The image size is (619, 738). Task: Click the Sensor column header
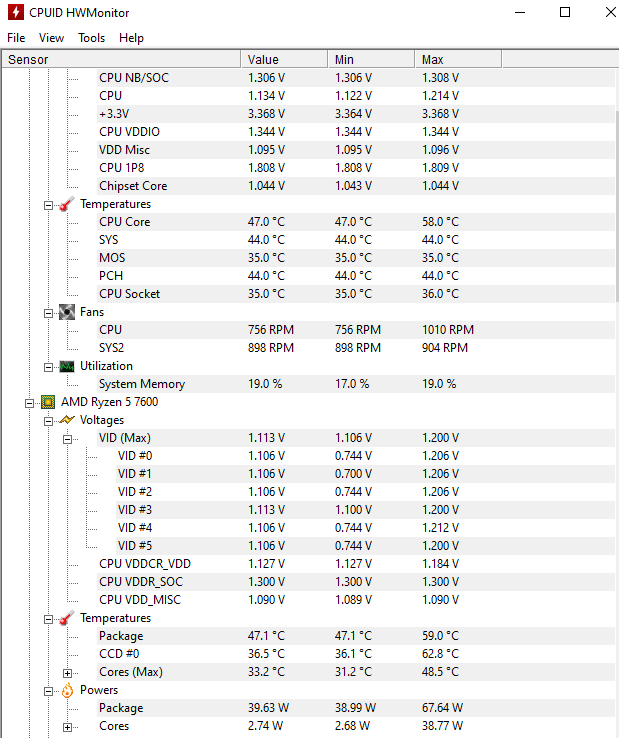pyautogui.click(x=121, y=59)
